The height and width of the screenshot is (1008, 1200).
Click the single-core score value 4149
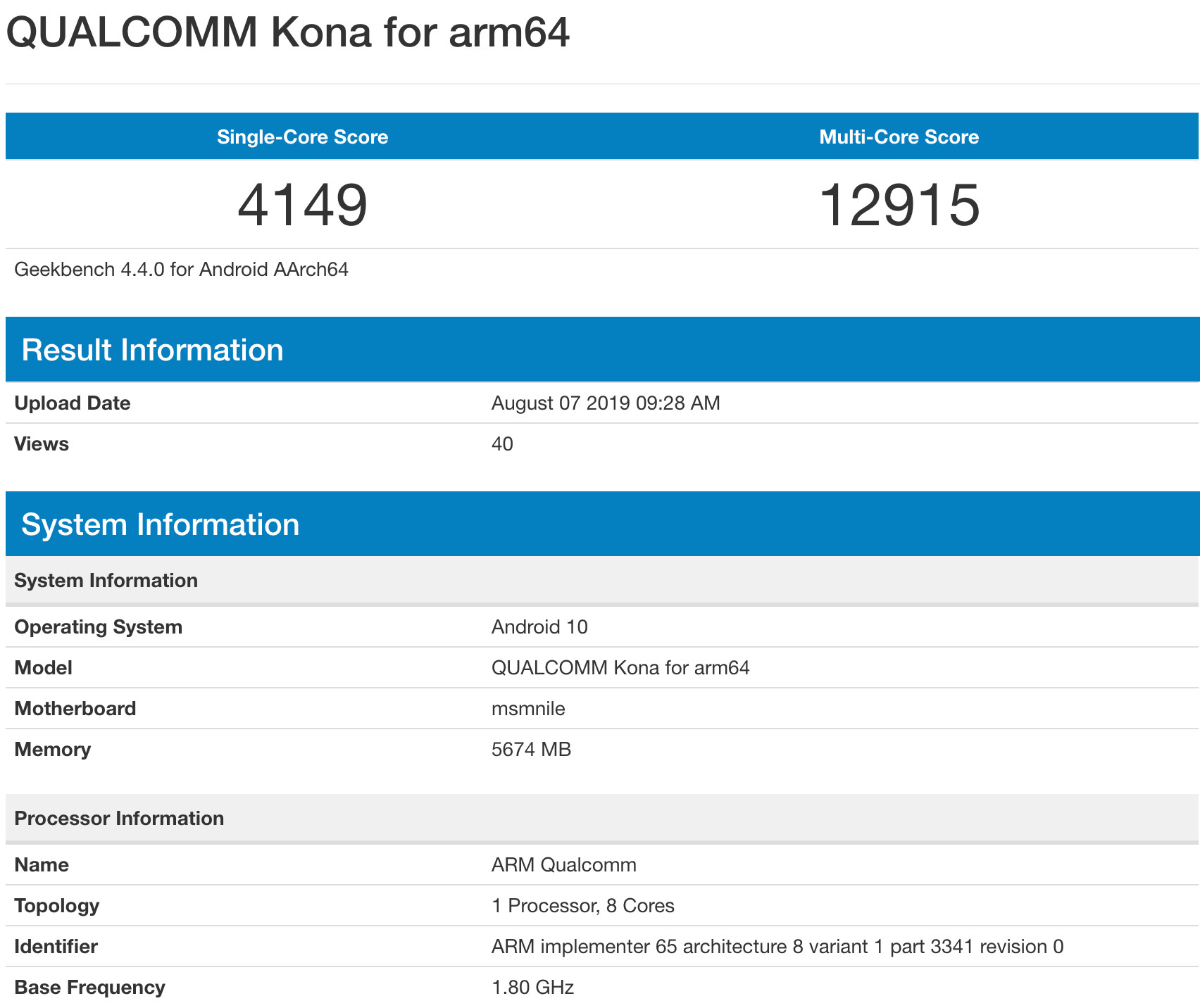coord(302,206)
